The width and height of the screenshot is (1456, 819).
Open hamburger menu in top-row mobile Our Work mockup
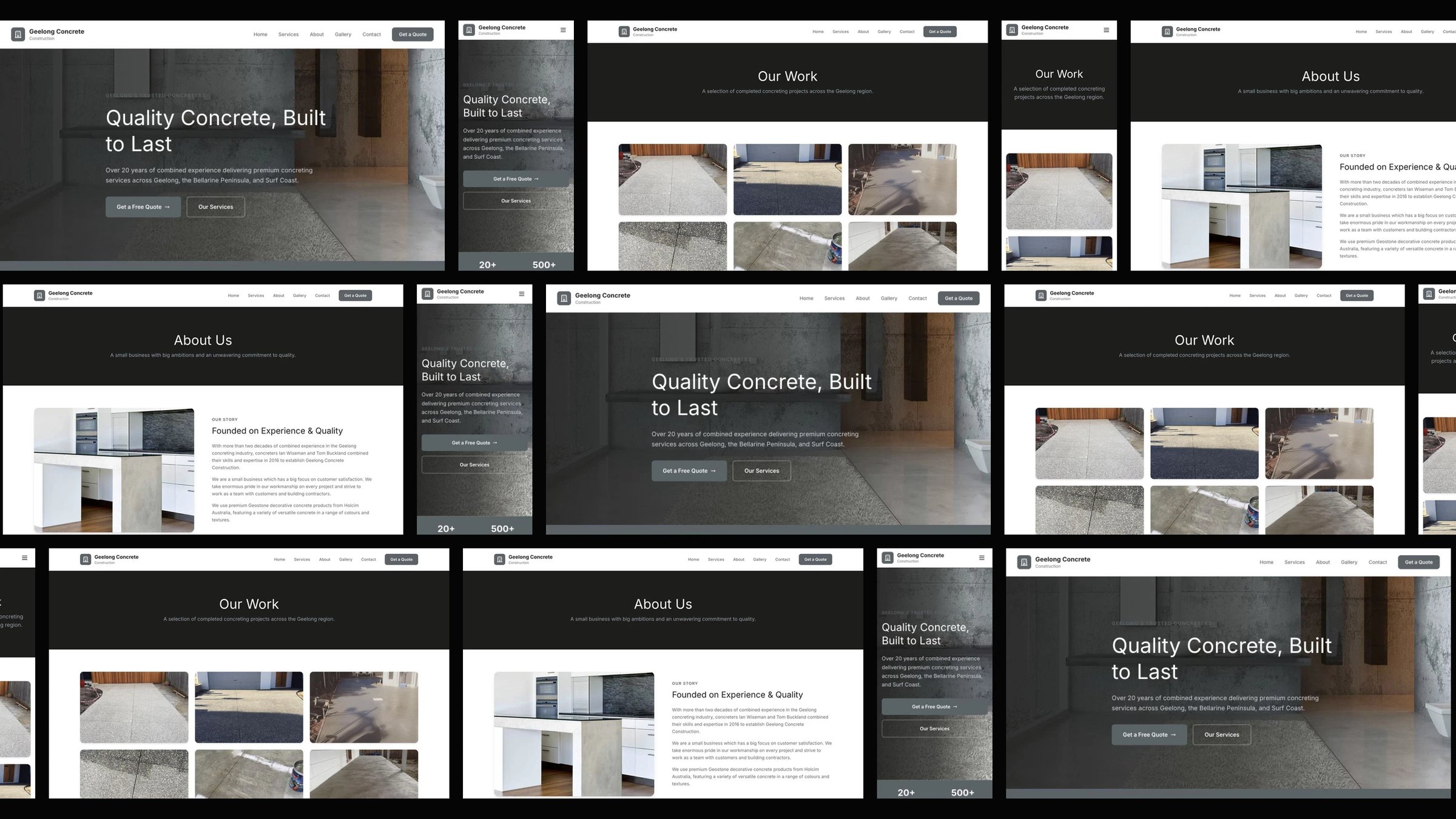(x=1106, y=30)
